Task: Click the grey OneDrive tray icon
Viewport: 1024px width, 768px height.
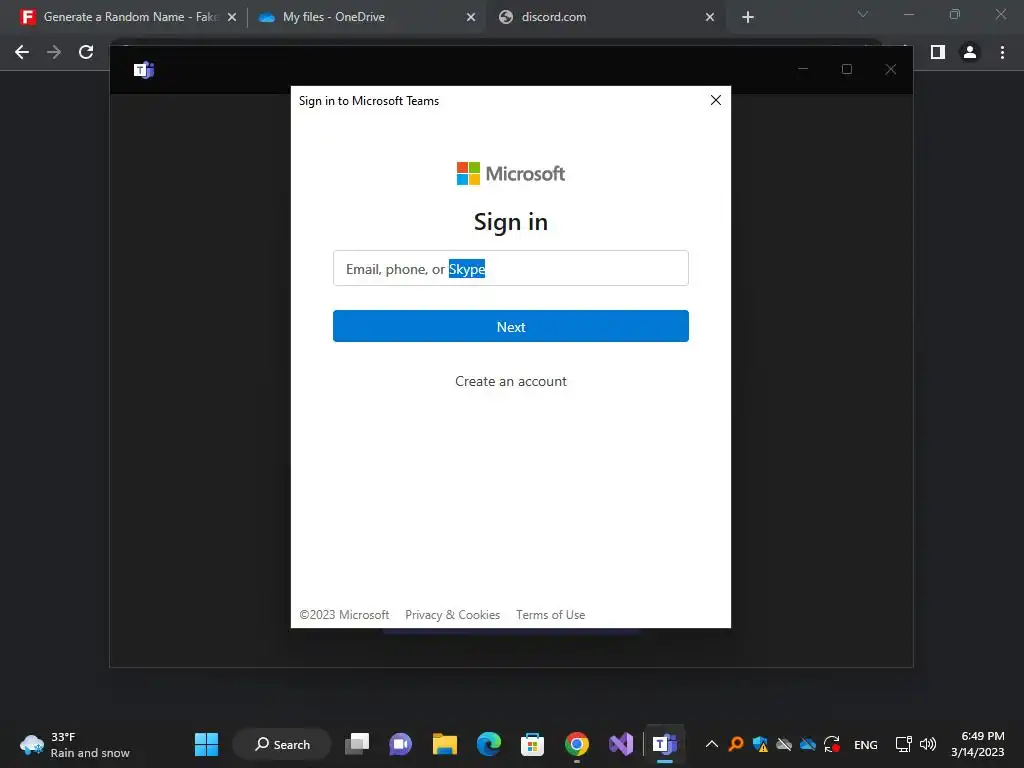Action: 784,744
